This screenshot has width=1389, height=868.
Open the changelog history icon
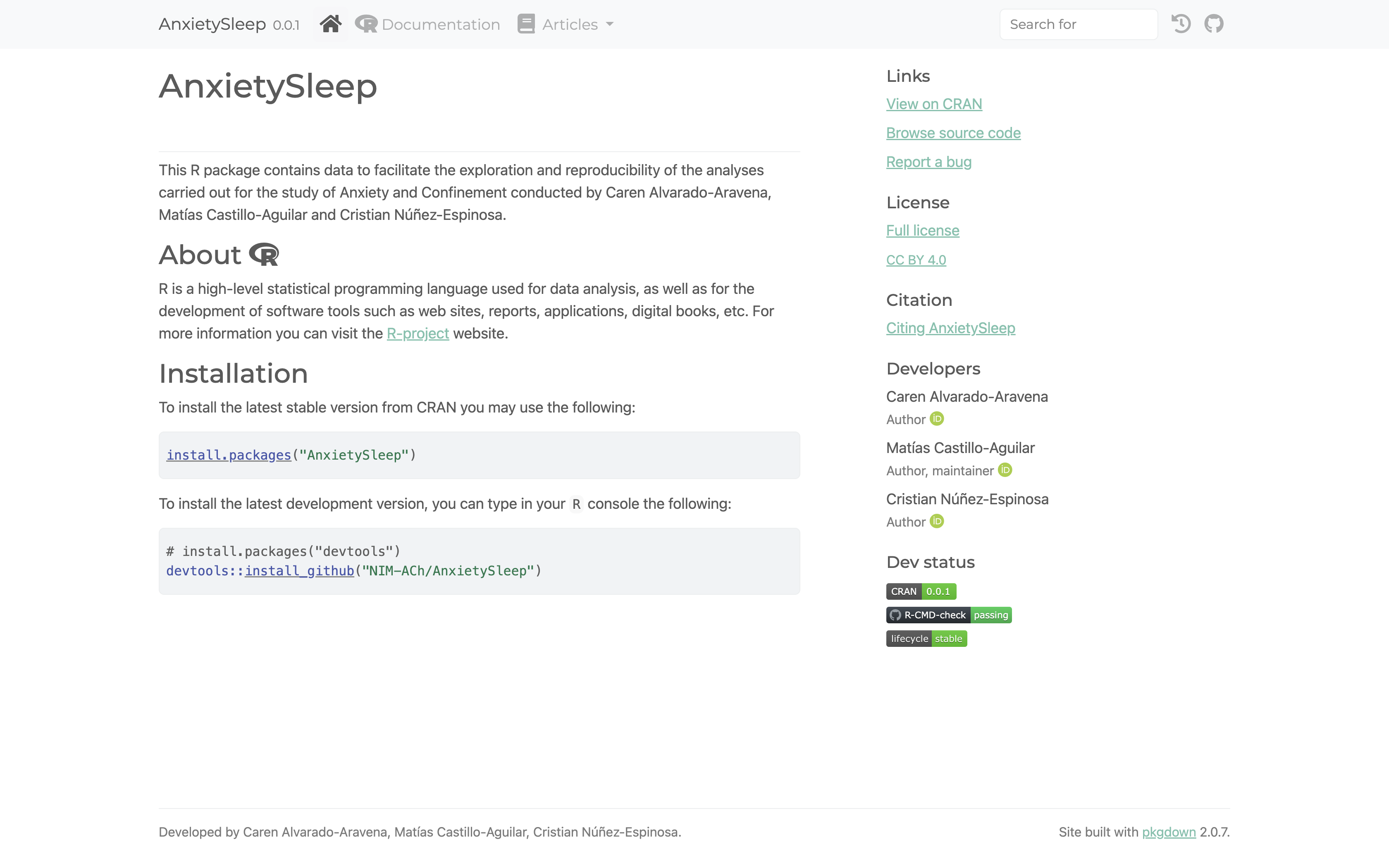pos(1181,24)
